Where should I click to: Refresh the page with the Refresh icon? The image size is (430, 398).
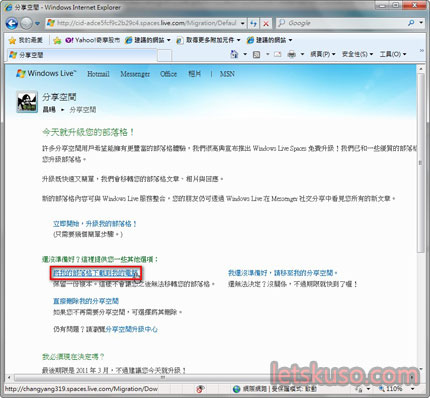254,23
